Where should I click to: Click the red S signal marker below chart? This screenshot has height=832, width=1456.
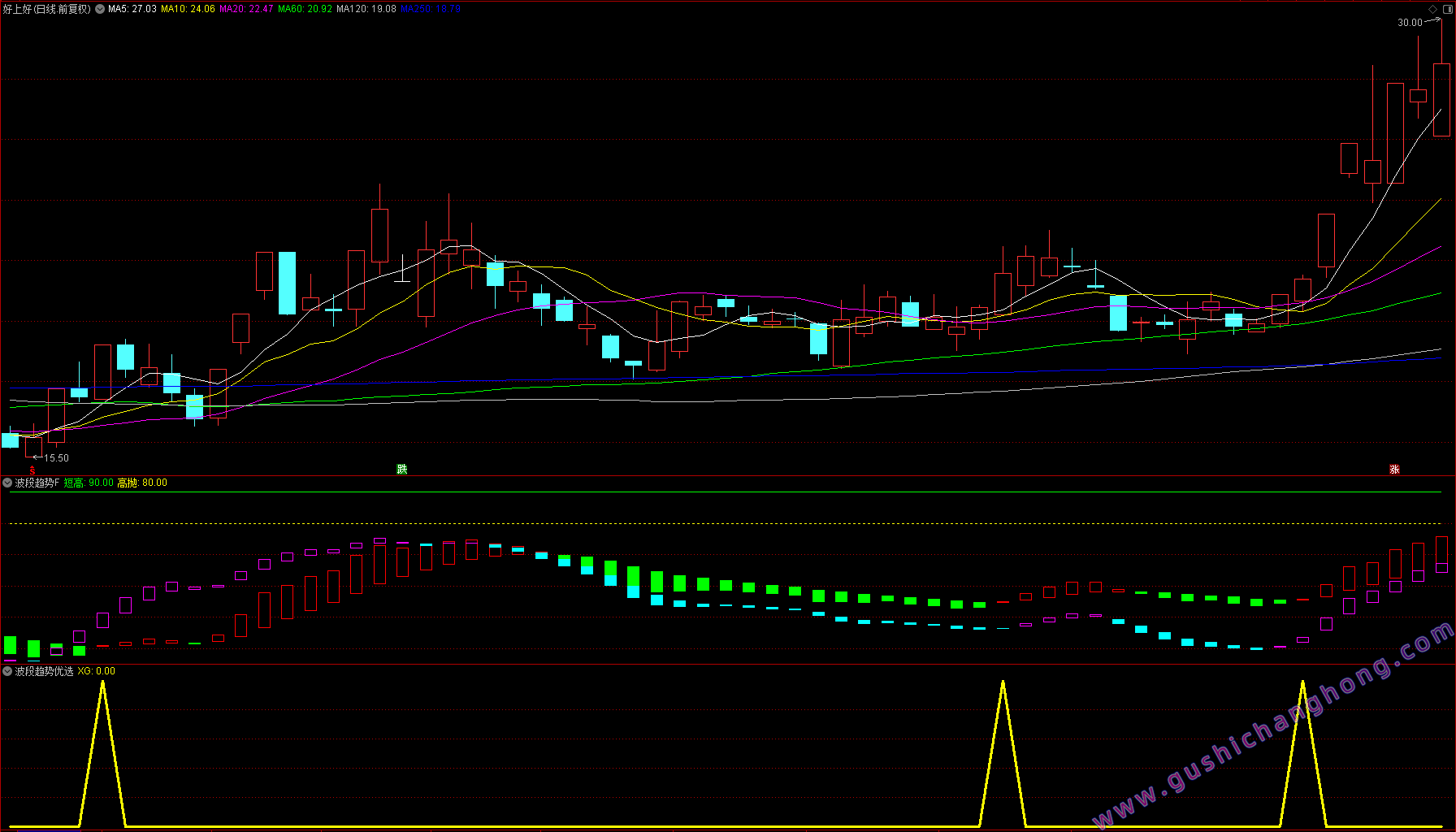tap(32, 470)
